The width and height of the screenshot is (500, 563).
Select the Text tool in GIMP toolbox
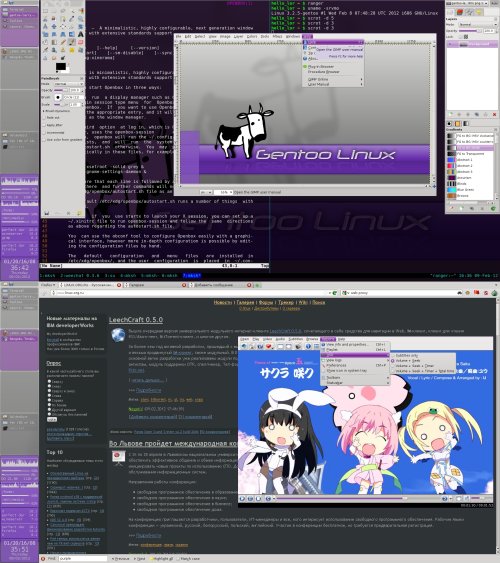pos(81,34)
